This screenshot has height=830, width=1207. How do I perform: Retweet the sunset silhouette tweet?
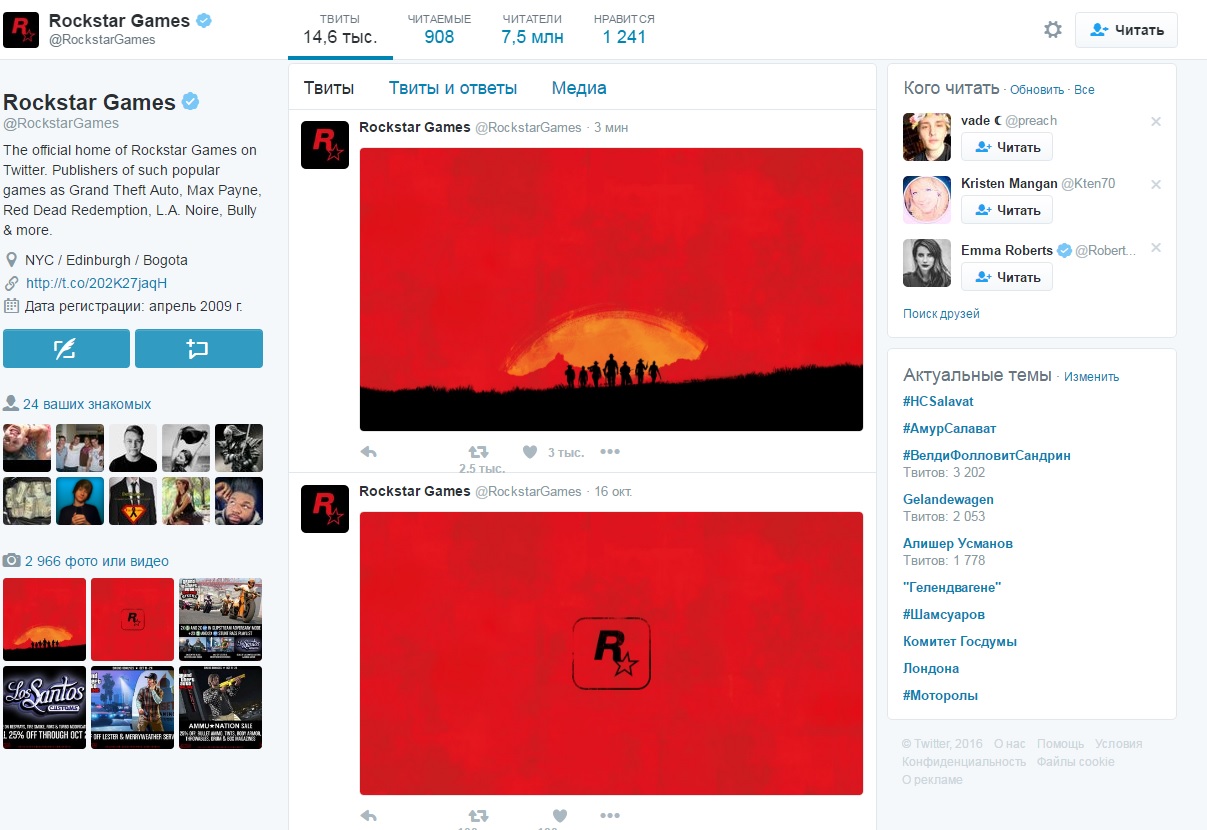[479, 452]
